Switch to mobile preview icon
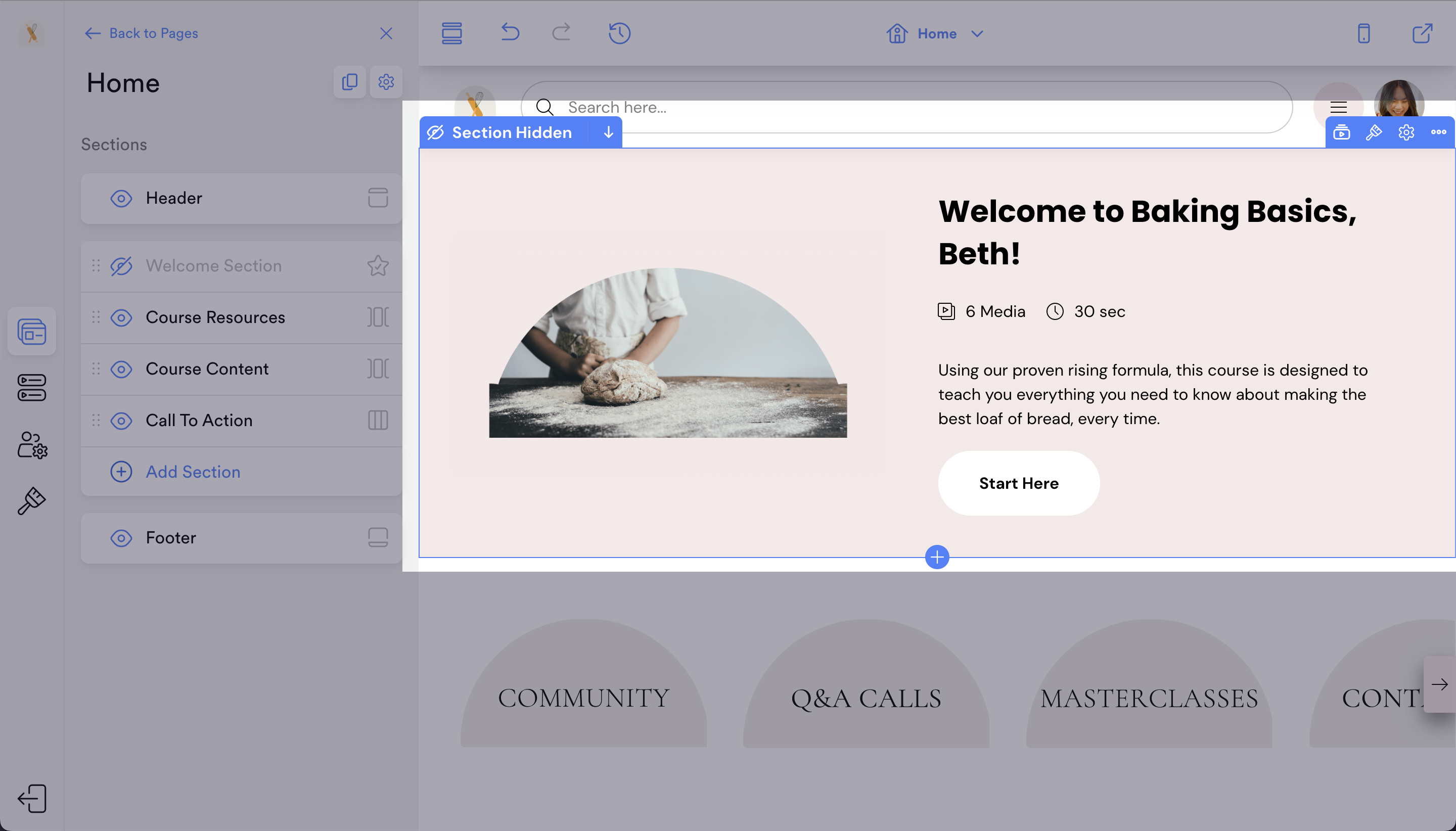Viewport: 1456px width, 831px height. [x=1363, y=33]
